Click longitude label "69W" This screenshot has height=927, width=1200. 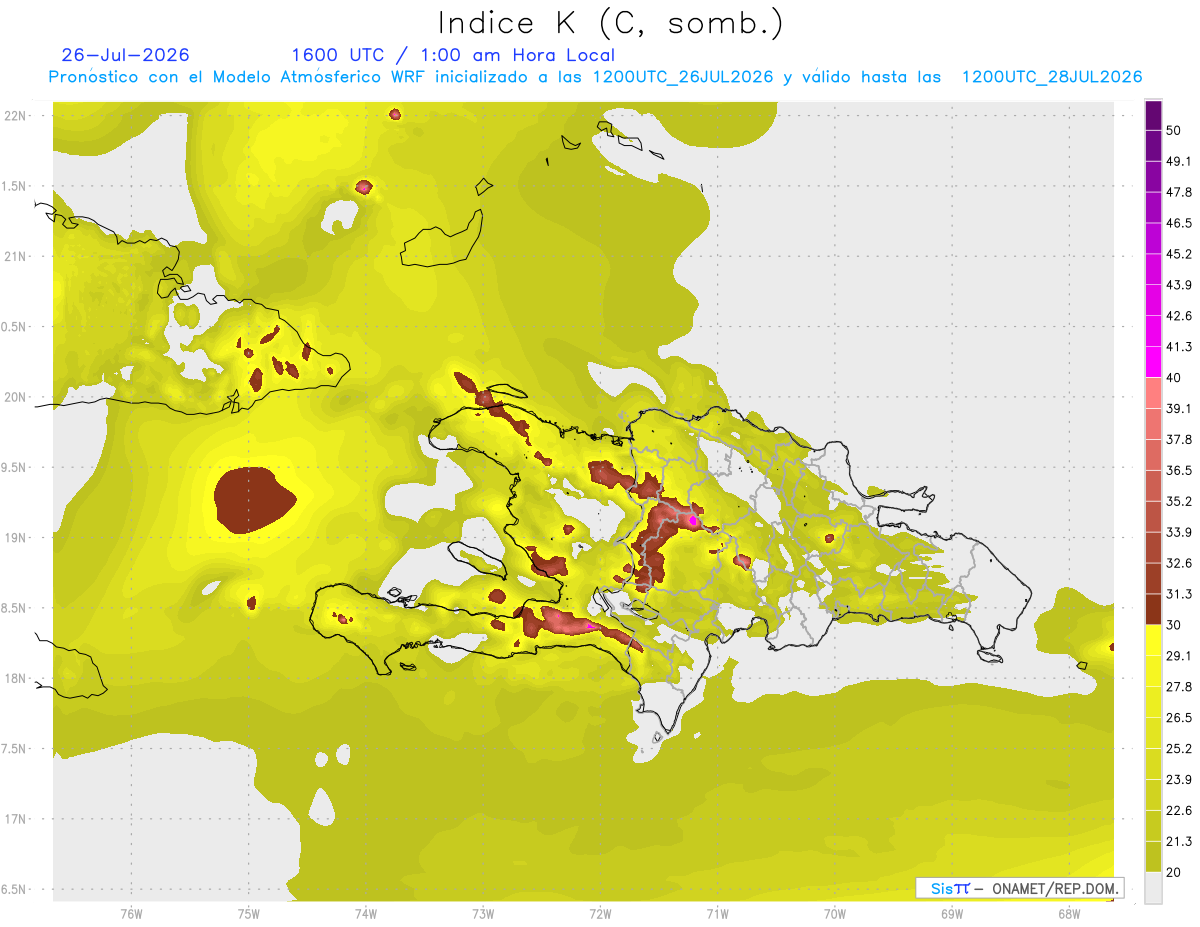tap(951, 914)
